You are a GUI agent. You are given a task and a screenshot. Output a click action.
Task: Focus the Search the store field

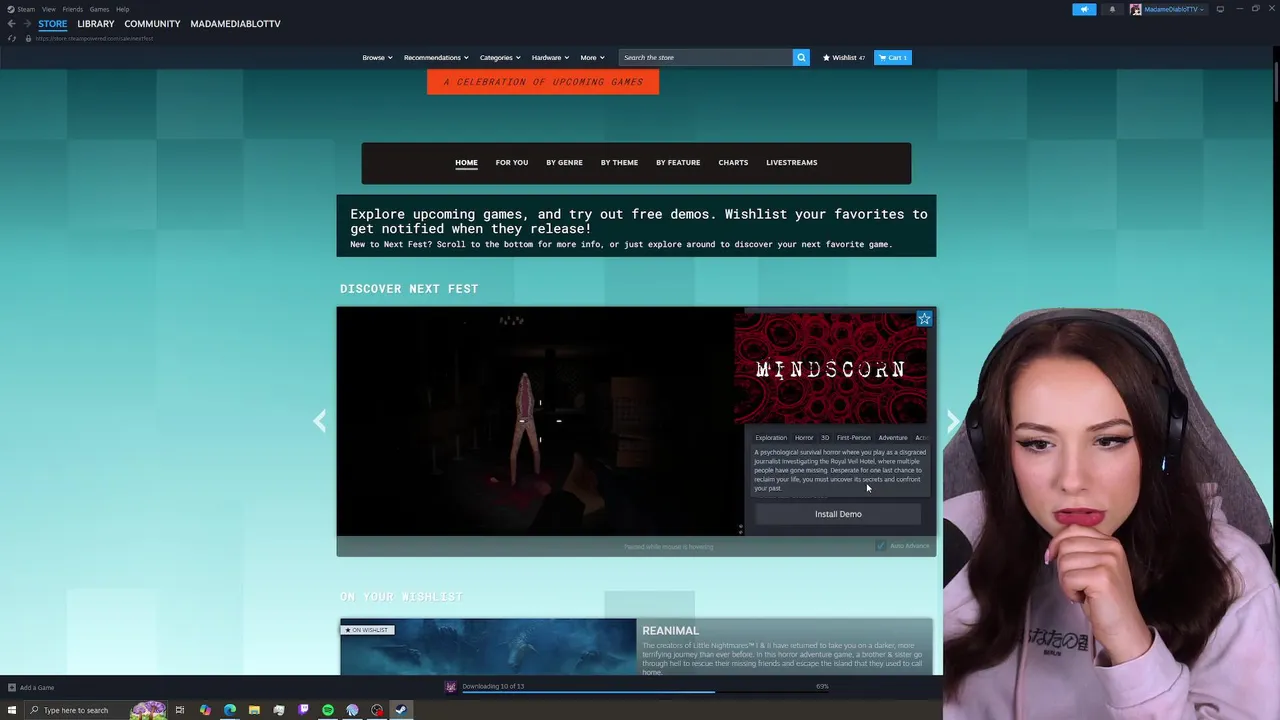click(x=706, y=57)
